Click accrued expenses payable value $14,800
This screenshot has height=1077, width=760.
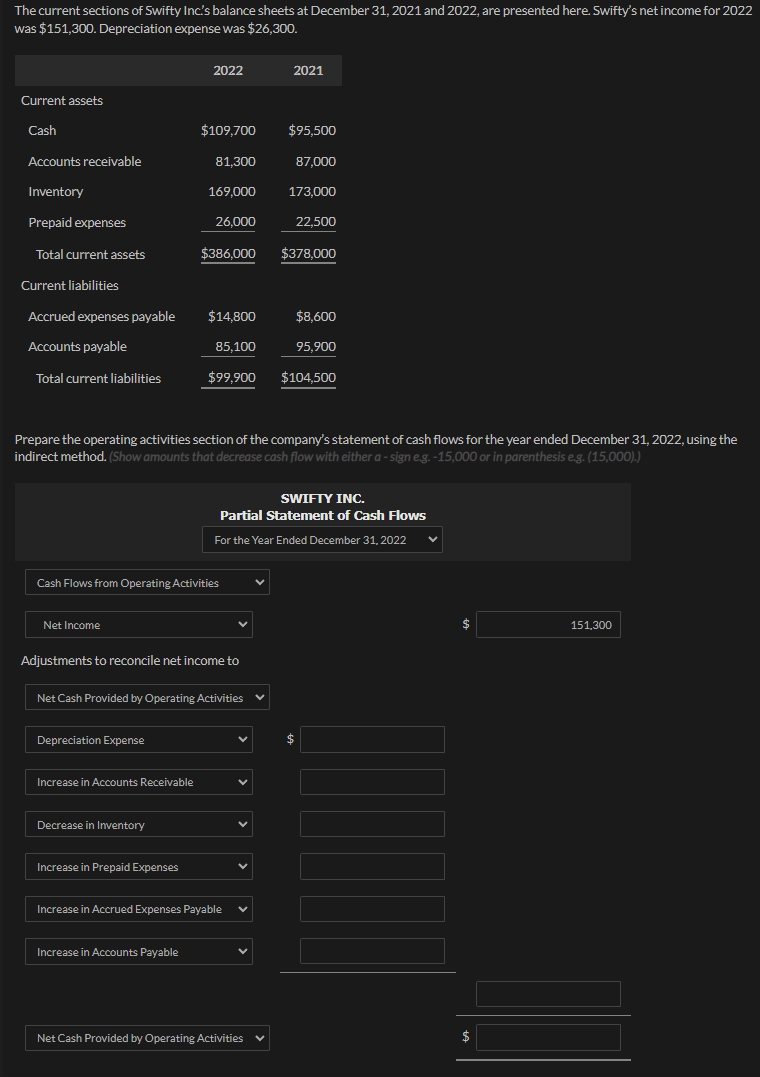point(232,317)
